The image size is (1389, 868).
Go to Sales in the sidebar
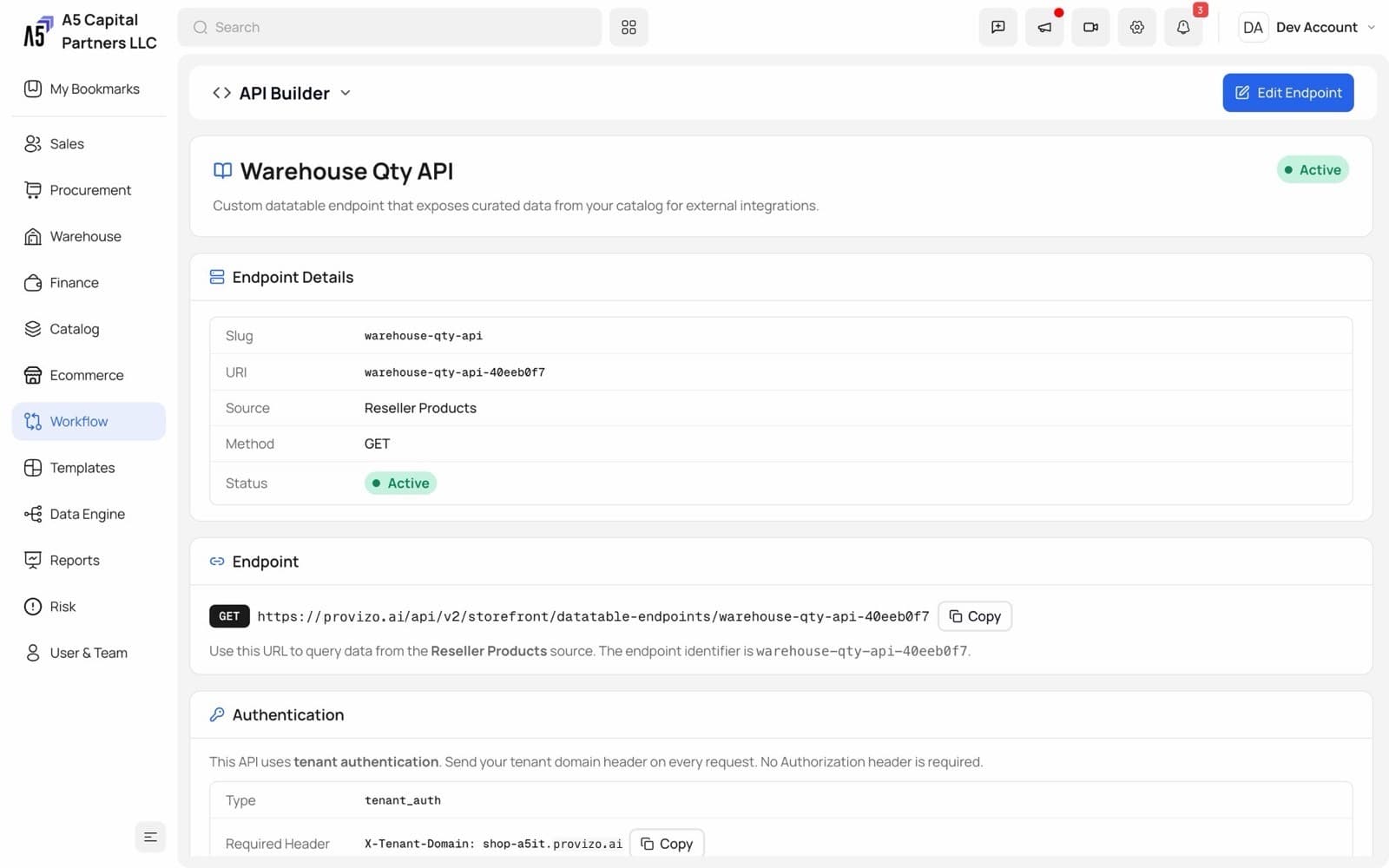[89, 143]
